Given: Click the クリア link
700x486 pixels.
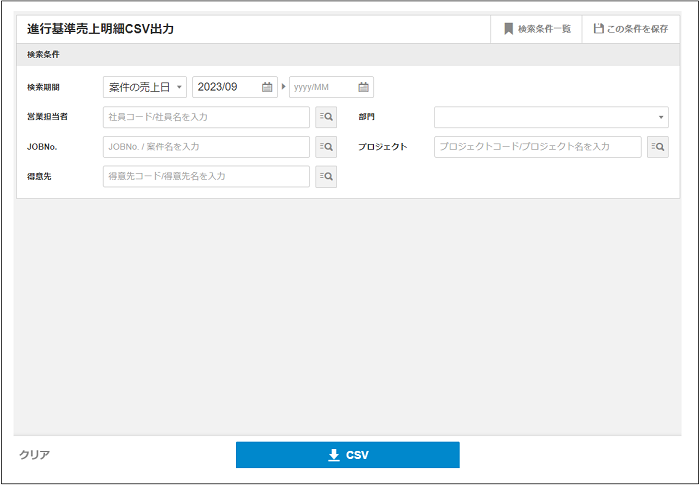Looking at the screenshot, I should click(x=35, y=455).
